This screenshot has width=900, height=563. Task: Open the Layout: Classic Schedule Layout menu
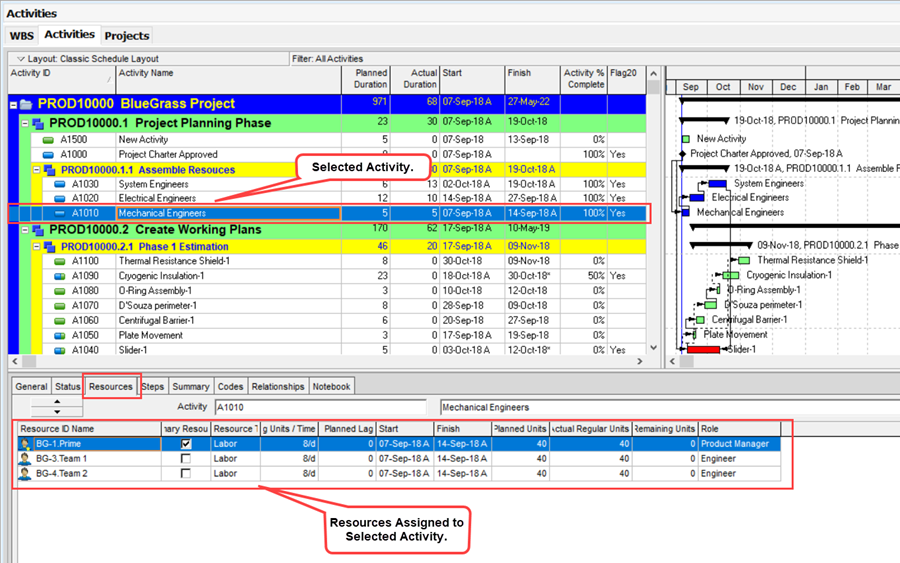88,59
